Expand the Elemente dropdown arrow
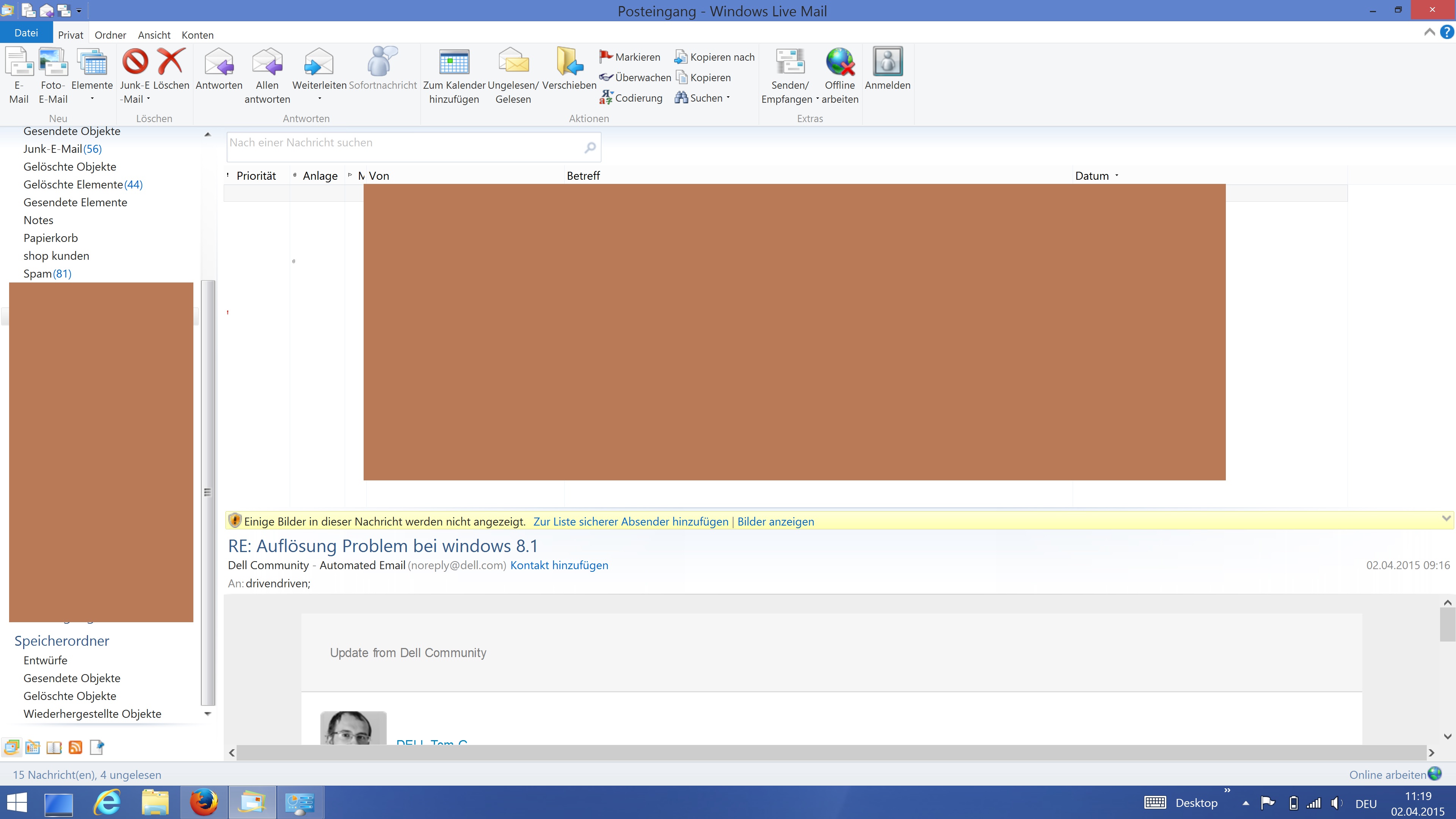This screenshot has height=819, width=1456. (x=92, y=99)
